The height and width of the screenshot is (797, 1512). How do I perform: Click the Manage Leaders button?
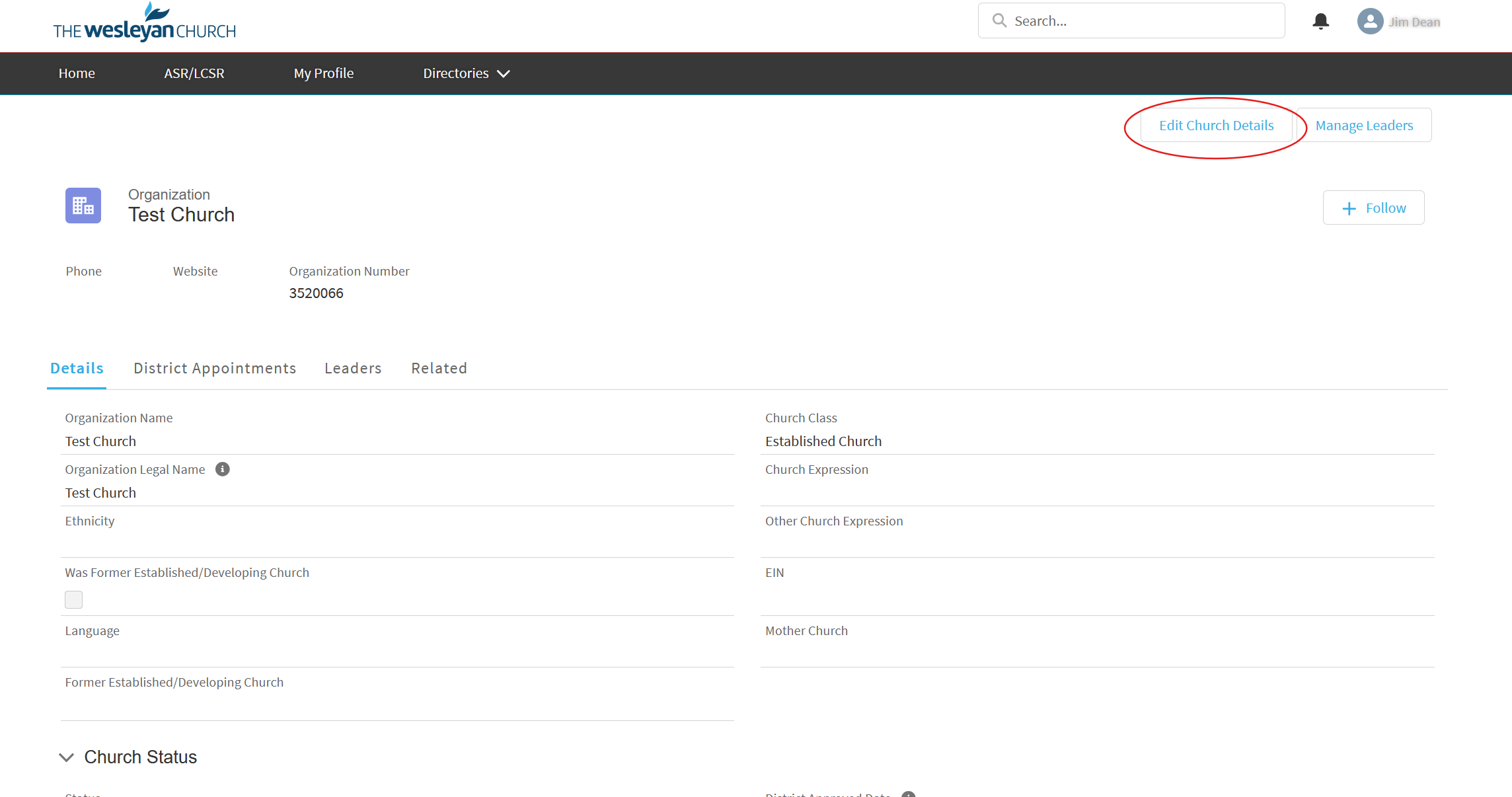tap(1364, 126)
